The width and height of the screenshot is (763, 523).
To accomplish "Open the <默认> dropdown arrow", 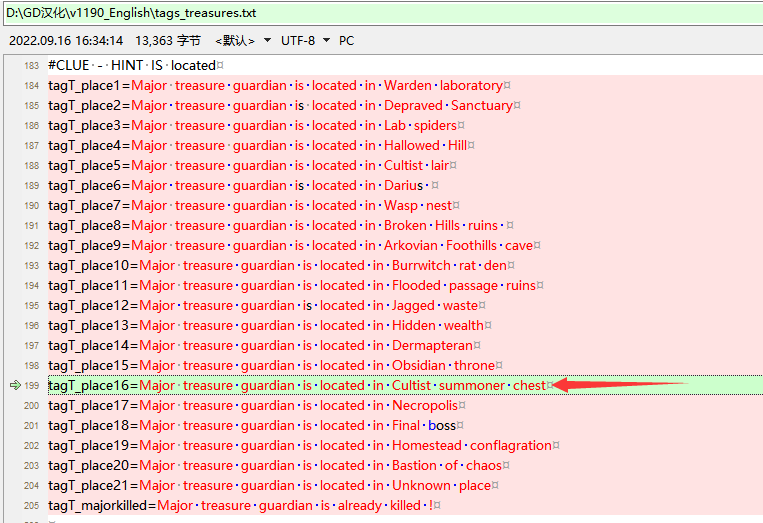I will click(x=267, y=40).
